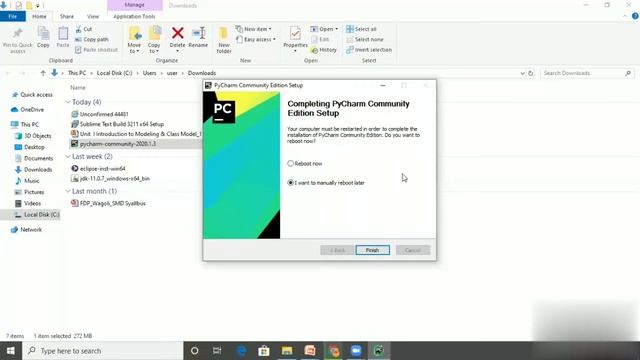Switch to the Home ribbon tab
640x360 pixels.
[x=39, y=16]
